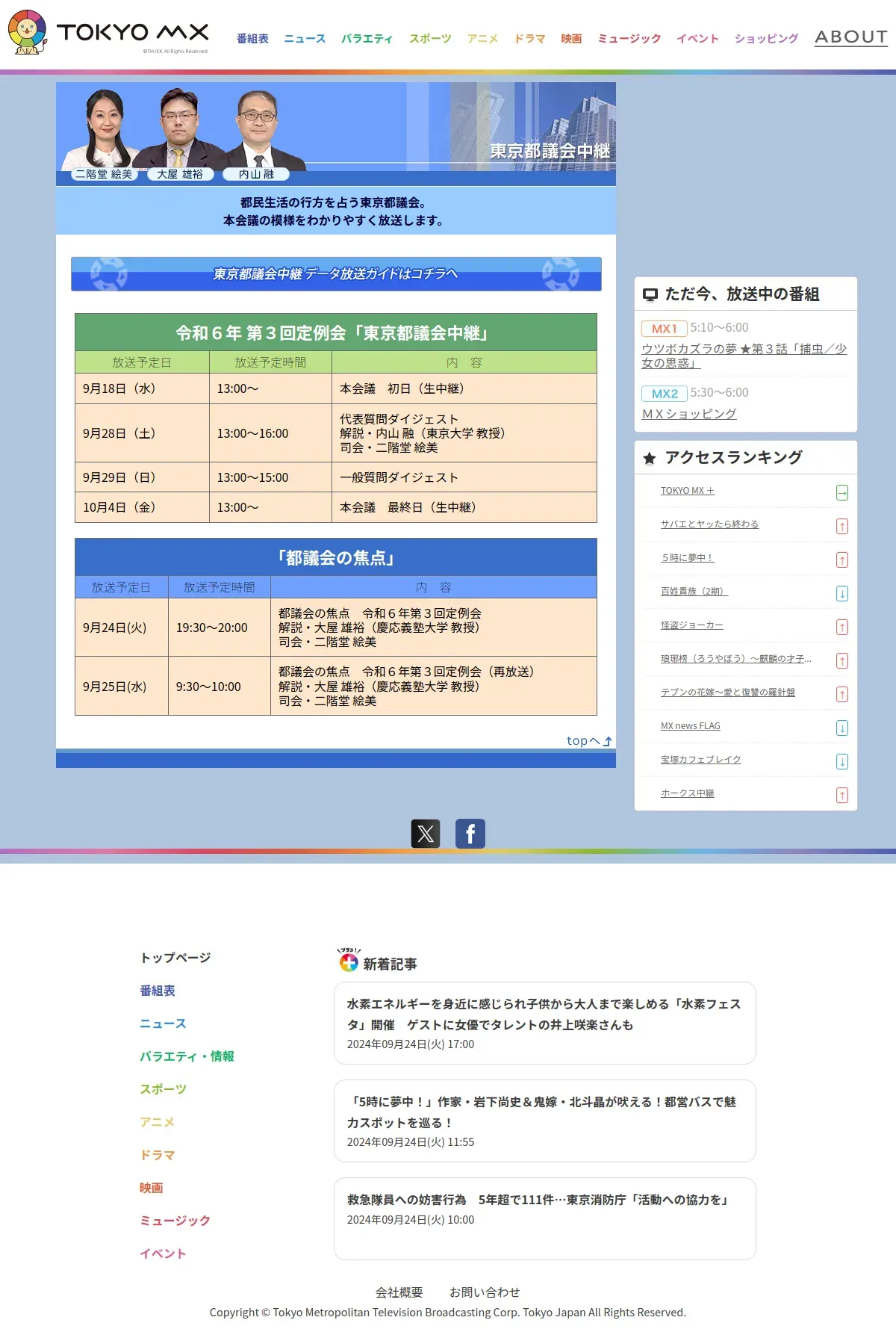Click the up arrow icon beside 怪盗ジョーカー
This screenshot has width=896, height=1332.
(x=842, y=627)
